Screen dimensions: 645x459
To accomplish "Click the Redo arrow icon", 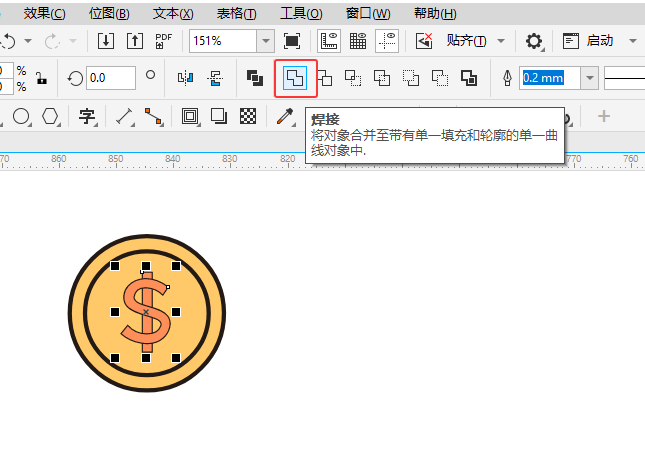I will tap(52, 41).
